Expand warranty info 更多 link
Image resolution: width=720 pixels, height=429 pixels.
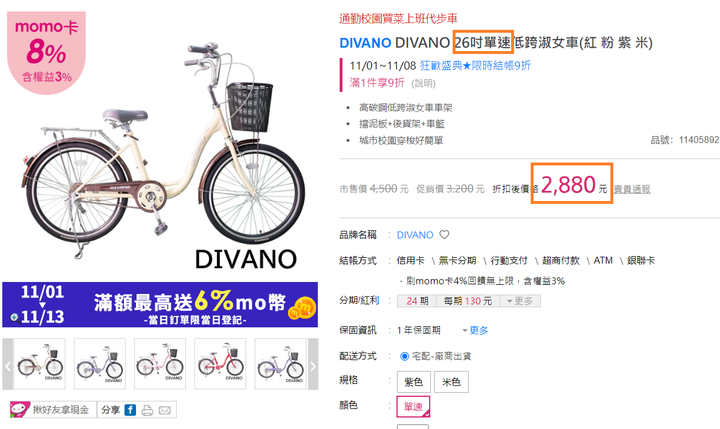pos(475,330)
